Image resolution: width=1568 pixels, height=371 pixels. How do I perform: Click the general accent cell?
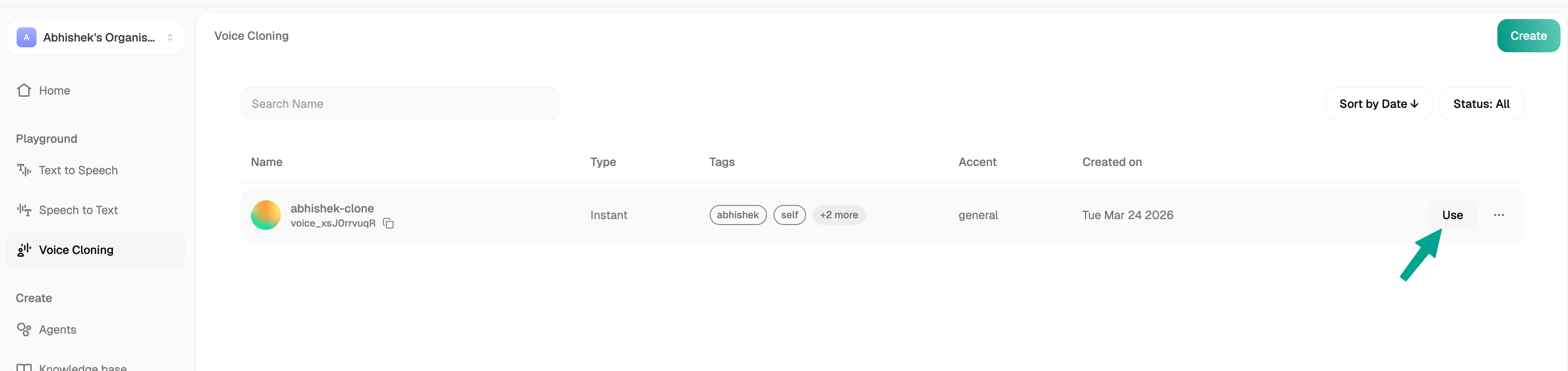[978, 215]
